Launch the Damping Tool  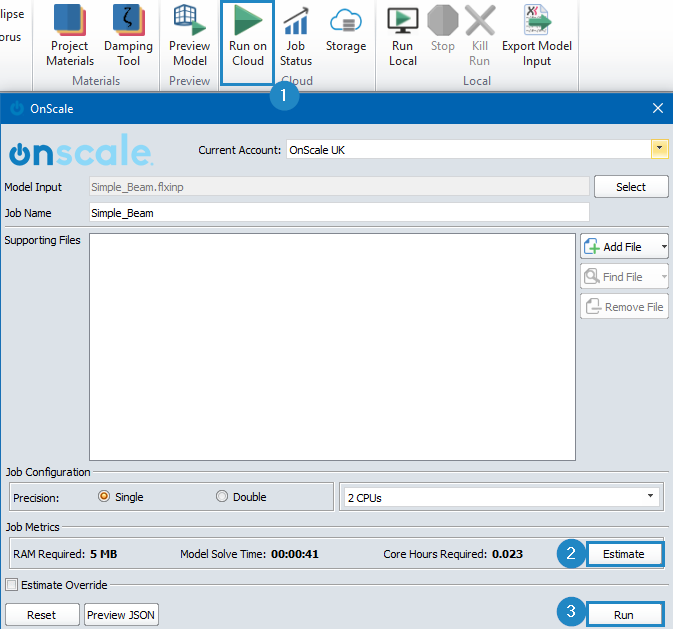128,36
